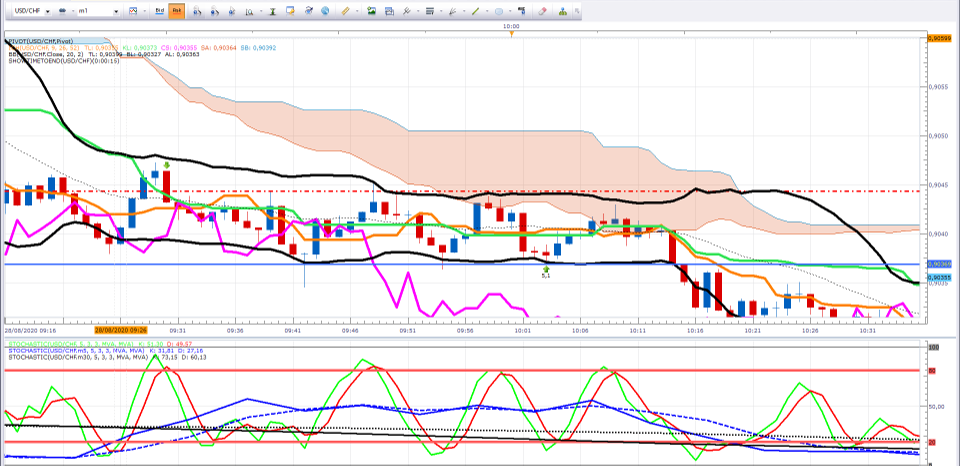Expand the zoom options arrow

click(261, 11)
